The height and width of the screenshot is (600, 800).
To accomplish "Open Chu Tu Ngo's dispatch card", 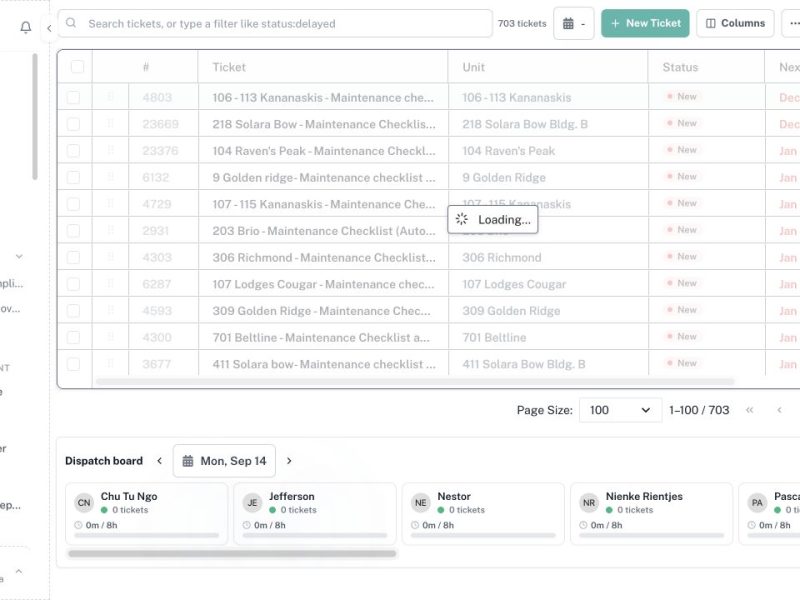I will tap(146, 513).
